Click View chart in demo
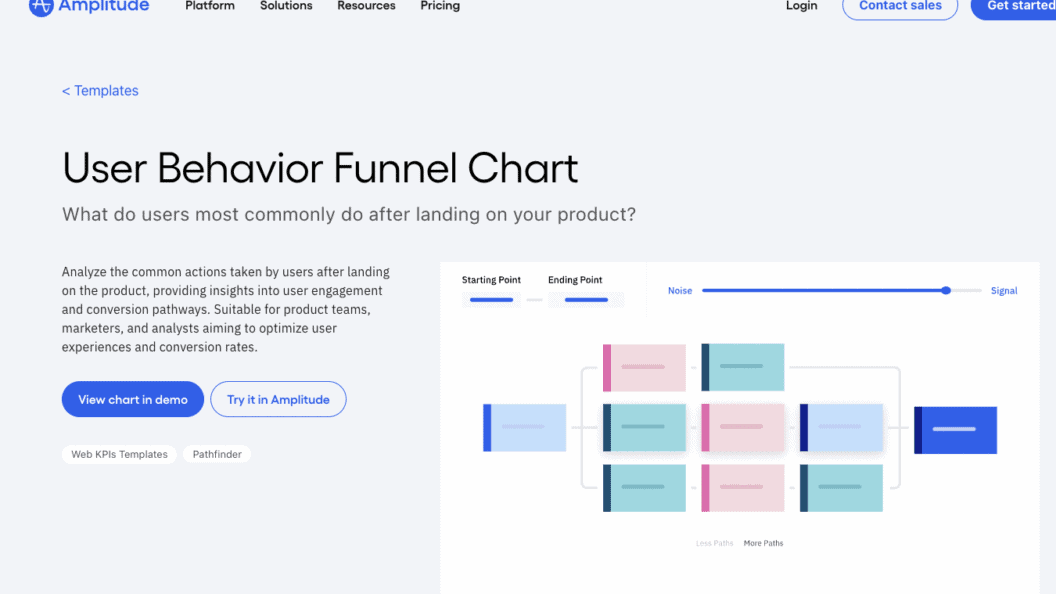 point(132,399)
